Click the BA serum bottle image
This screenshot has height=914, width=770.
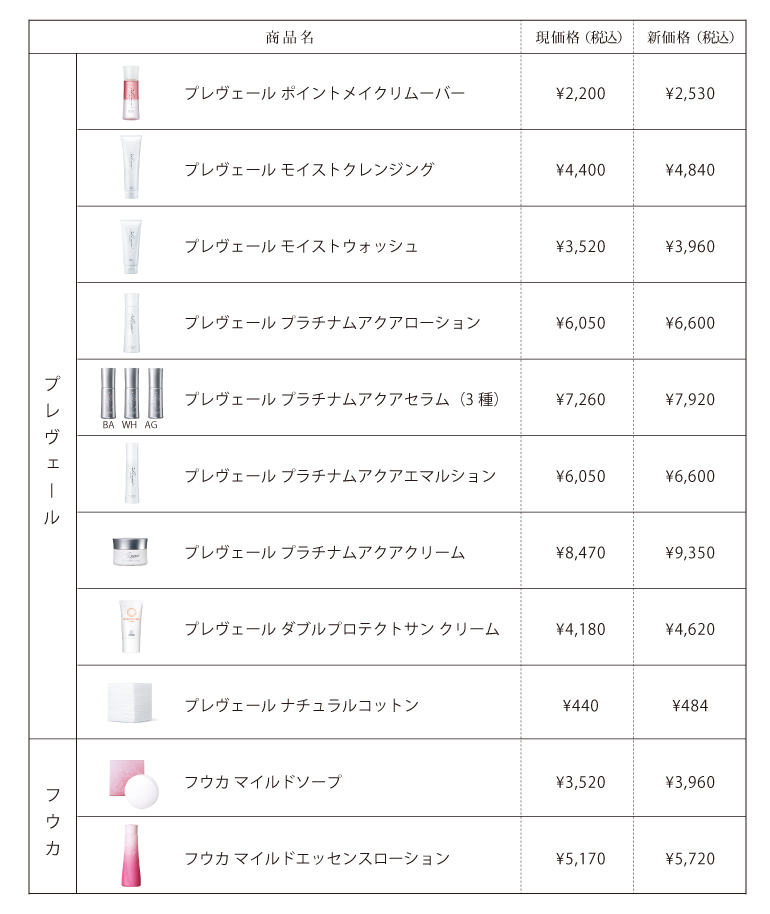tap(108, 393)
